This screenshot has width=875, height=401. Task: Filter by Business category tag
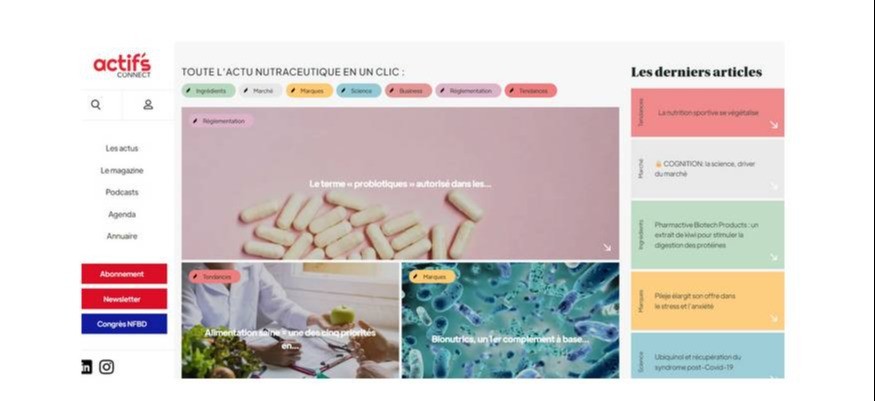point(408,91)
